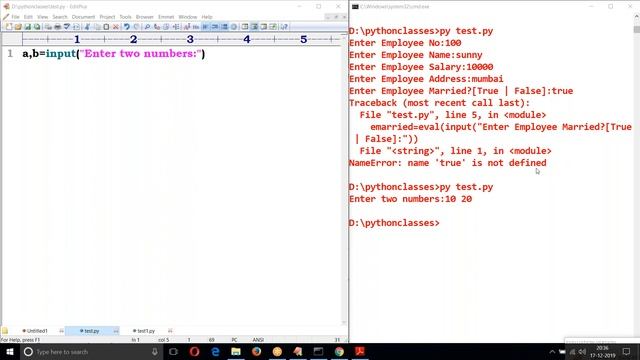Click the folder icon left of document tabs
Viewport: 640px width, 360px height.
pyautogui.click(x=5, y=331)
